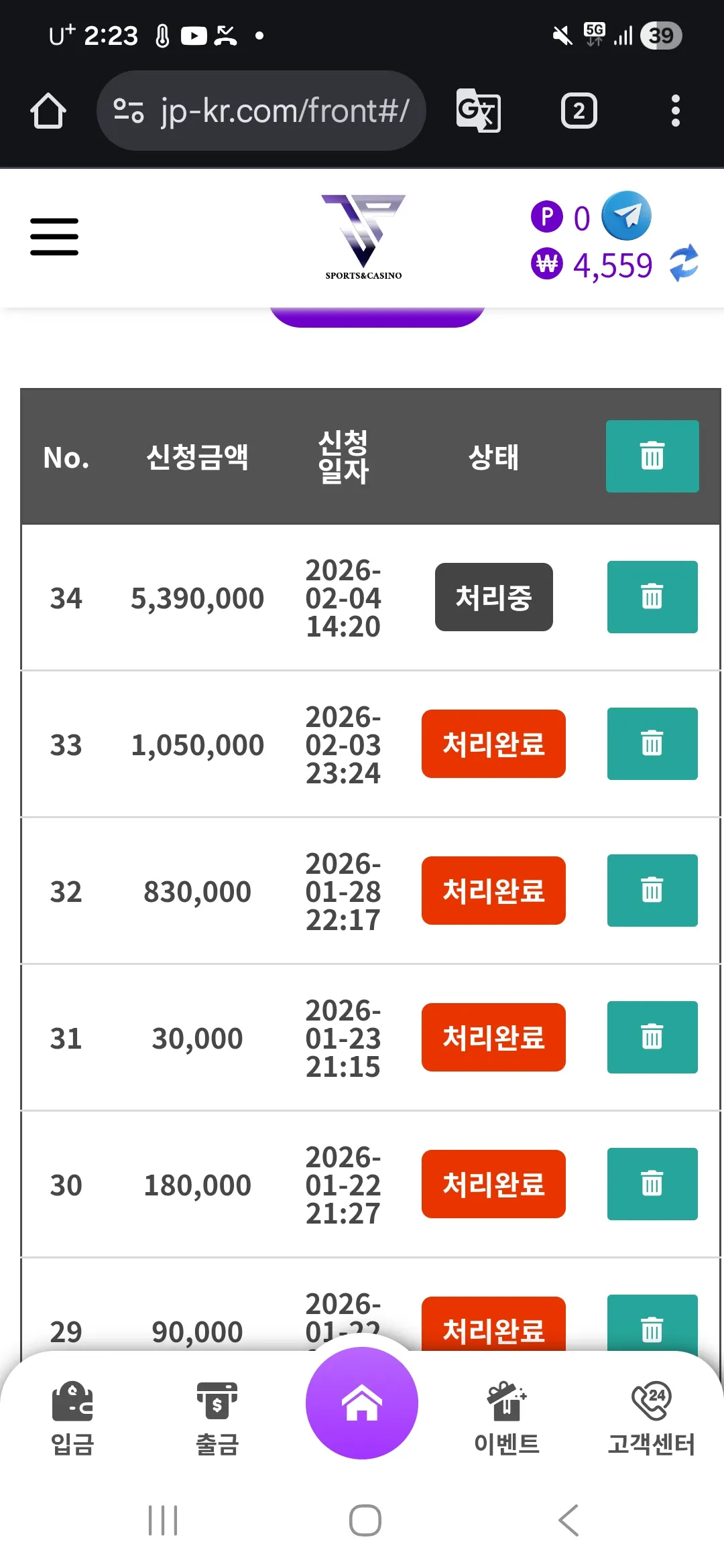Delete the 1,050,000 request entry
Screen dimensions: 724x1568
coord(652,744)
